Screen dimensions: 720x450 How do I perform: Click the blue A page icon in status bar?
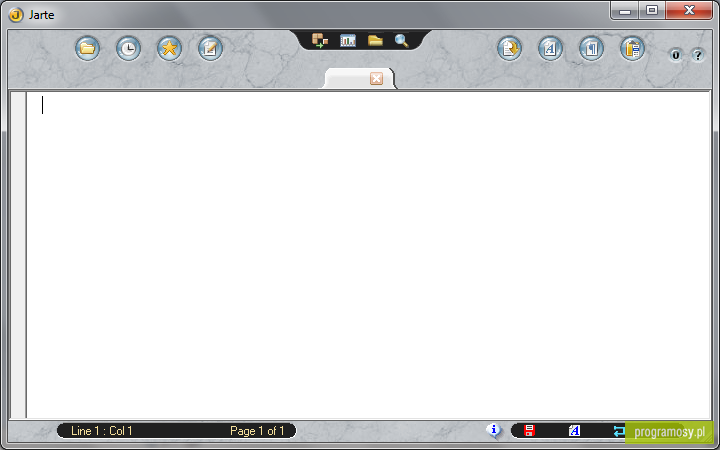tap(574, 431)
